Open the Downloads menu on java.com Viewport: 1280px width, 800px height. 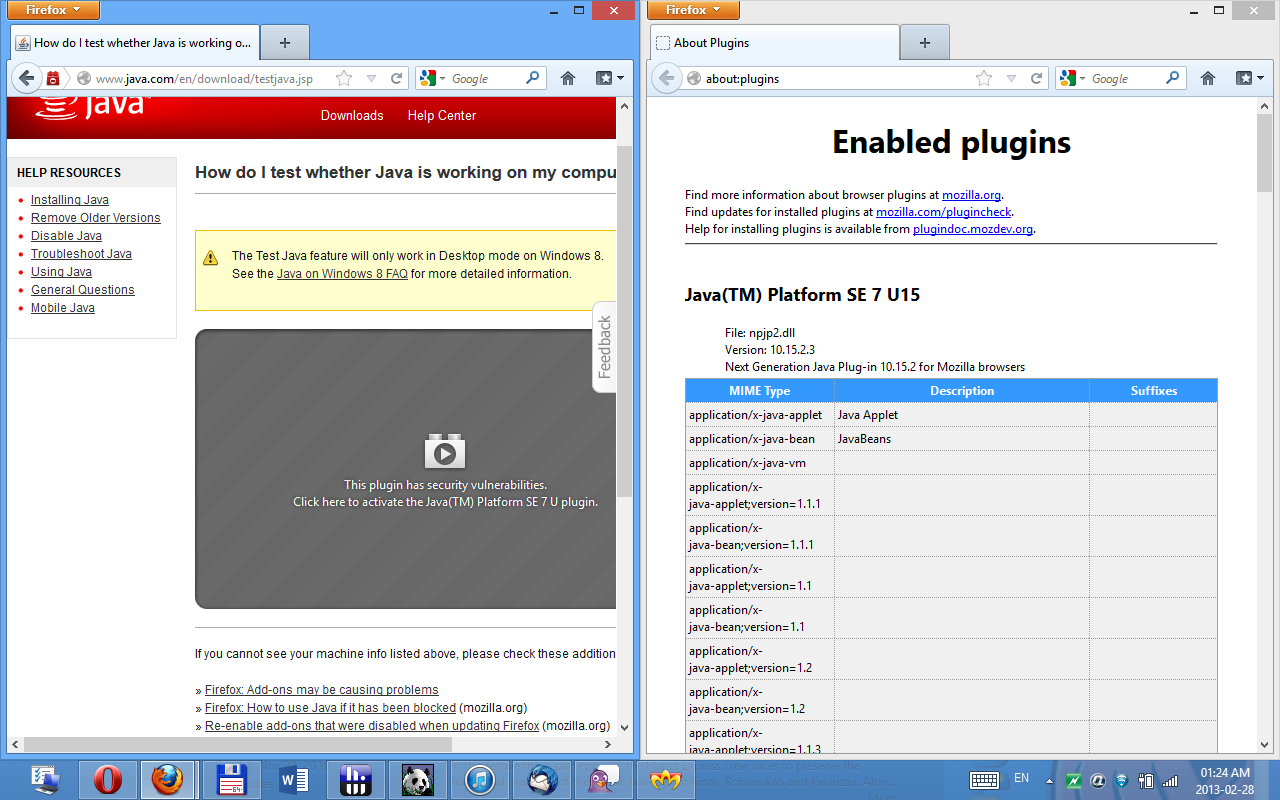(x=352, y=116)
